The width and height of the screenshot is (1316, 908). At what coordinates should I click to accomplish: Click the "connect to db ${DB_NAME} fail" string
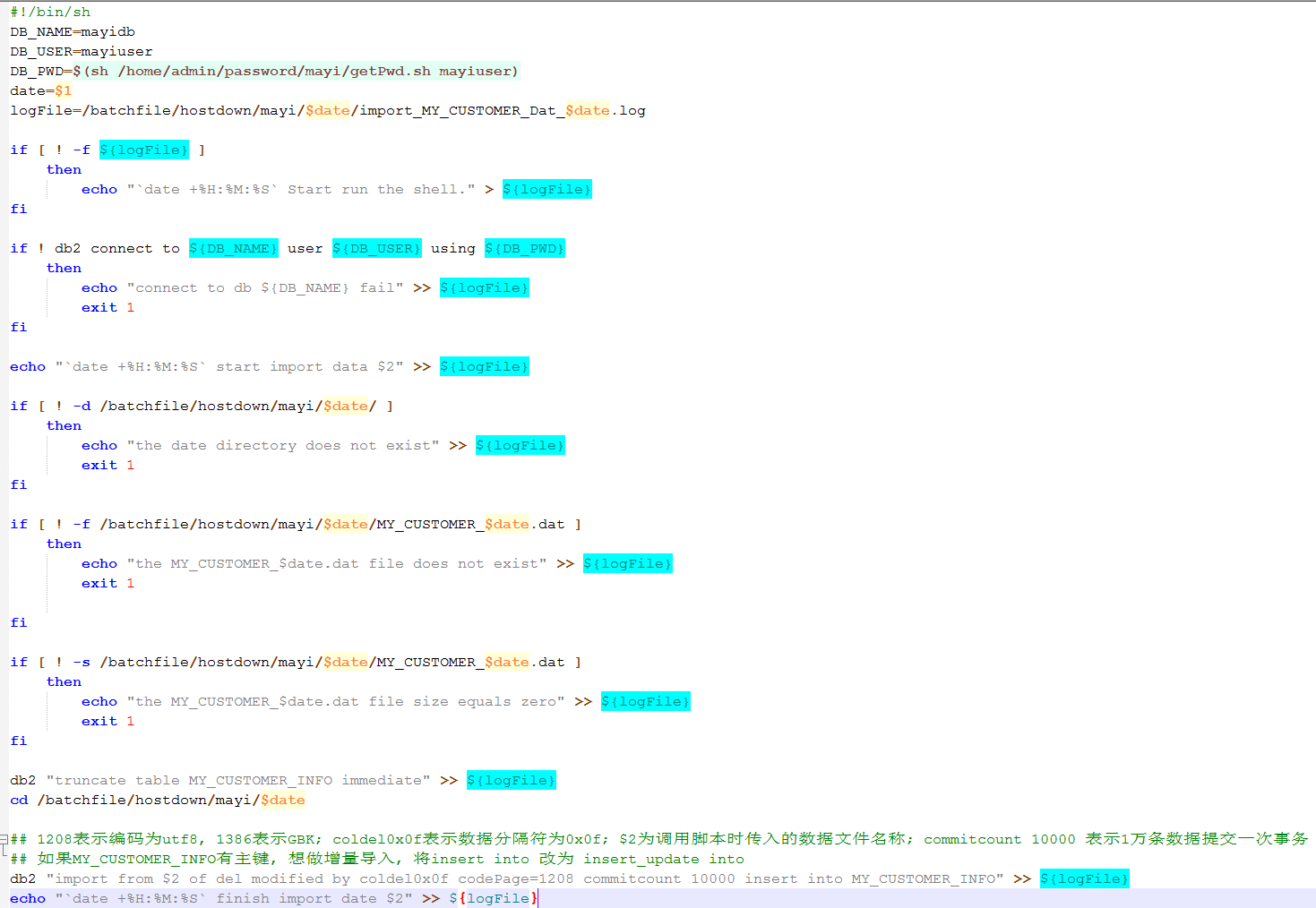[x=265, y=287]
